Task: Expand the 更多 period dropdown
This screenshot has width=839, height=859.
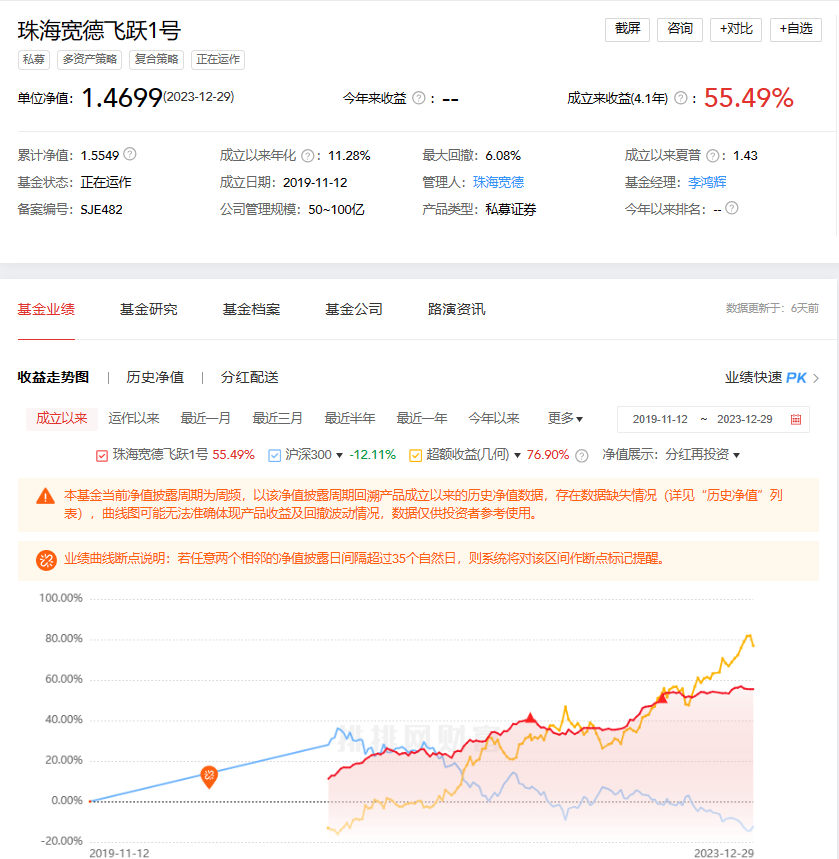Action: click(x=565, y=419)
